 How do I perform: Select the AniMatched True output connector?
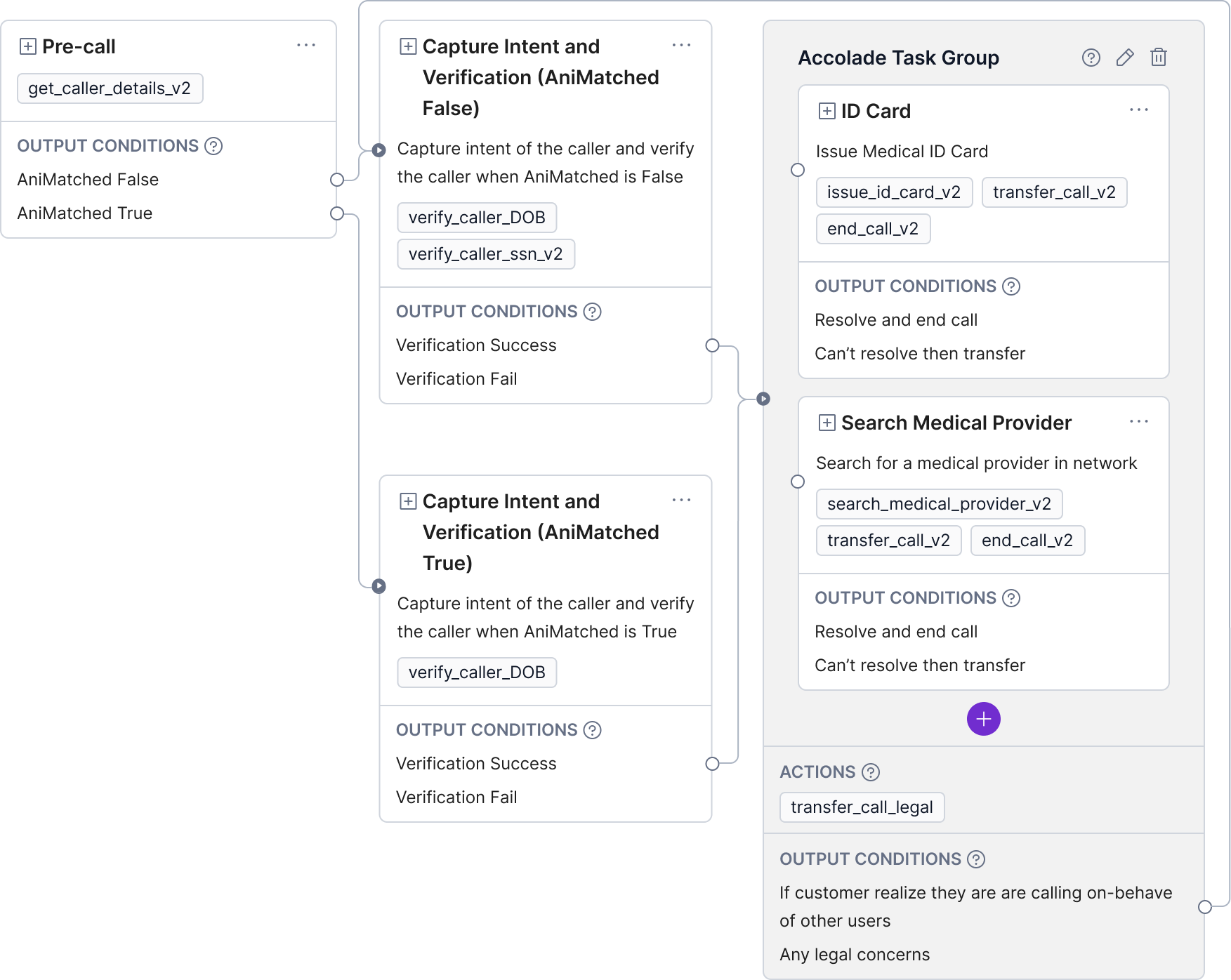(x=337, y=213)
